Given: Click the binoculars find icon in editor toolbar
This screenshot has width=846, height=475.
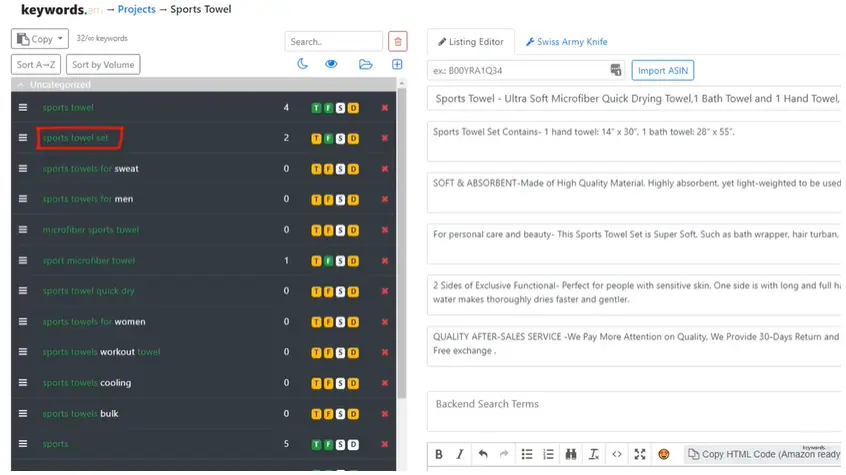Looking at the screenshot, I should (x=571, y=454).
